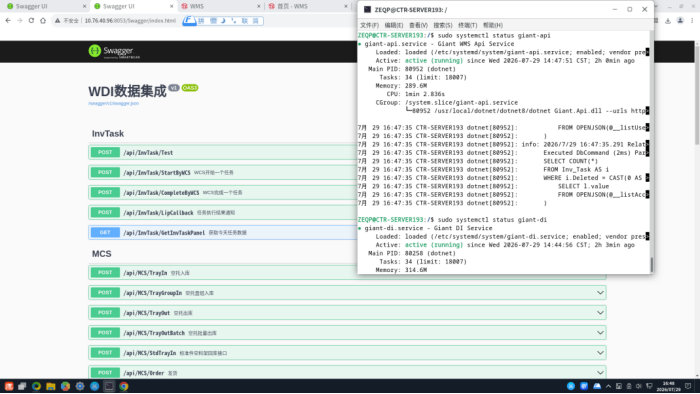Click the not-secure warning icon
This screenshot has height=394, width=700.
pyautogui.click(x=58, y=21)
